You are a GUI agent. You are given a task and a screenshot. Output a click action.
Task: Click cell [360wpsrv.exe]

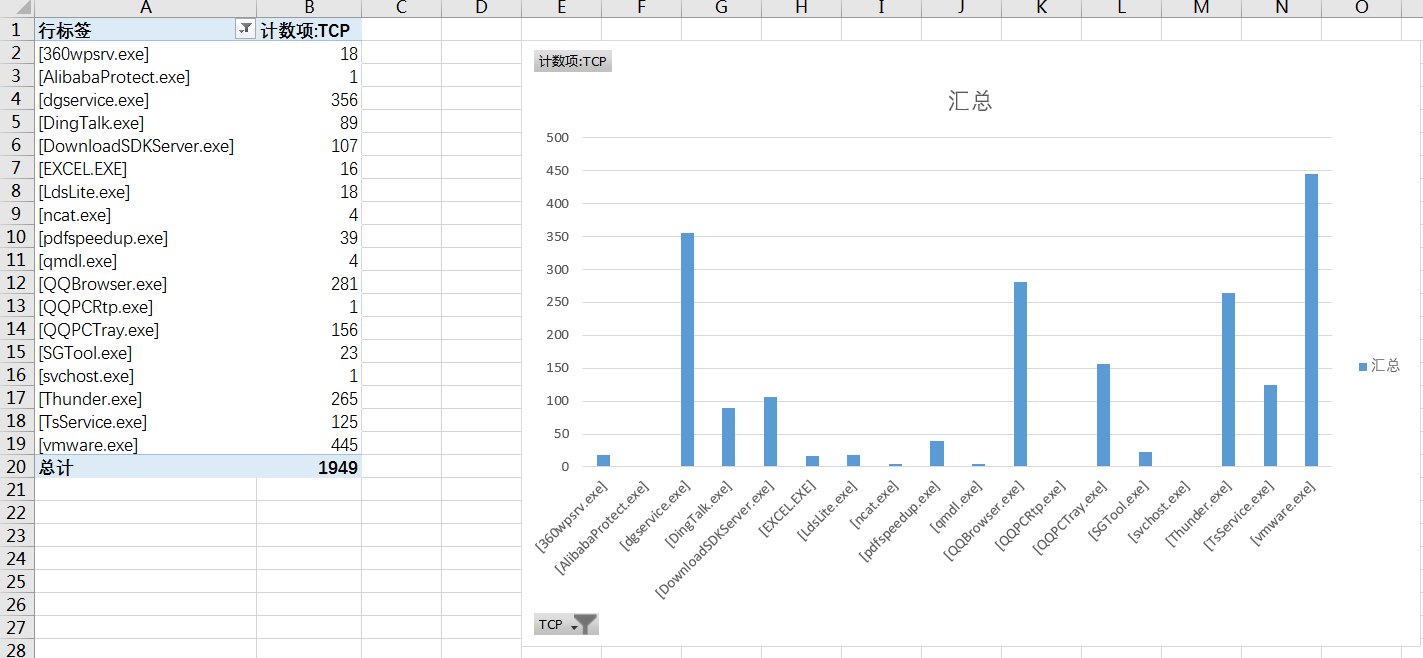tap(145, 54)
